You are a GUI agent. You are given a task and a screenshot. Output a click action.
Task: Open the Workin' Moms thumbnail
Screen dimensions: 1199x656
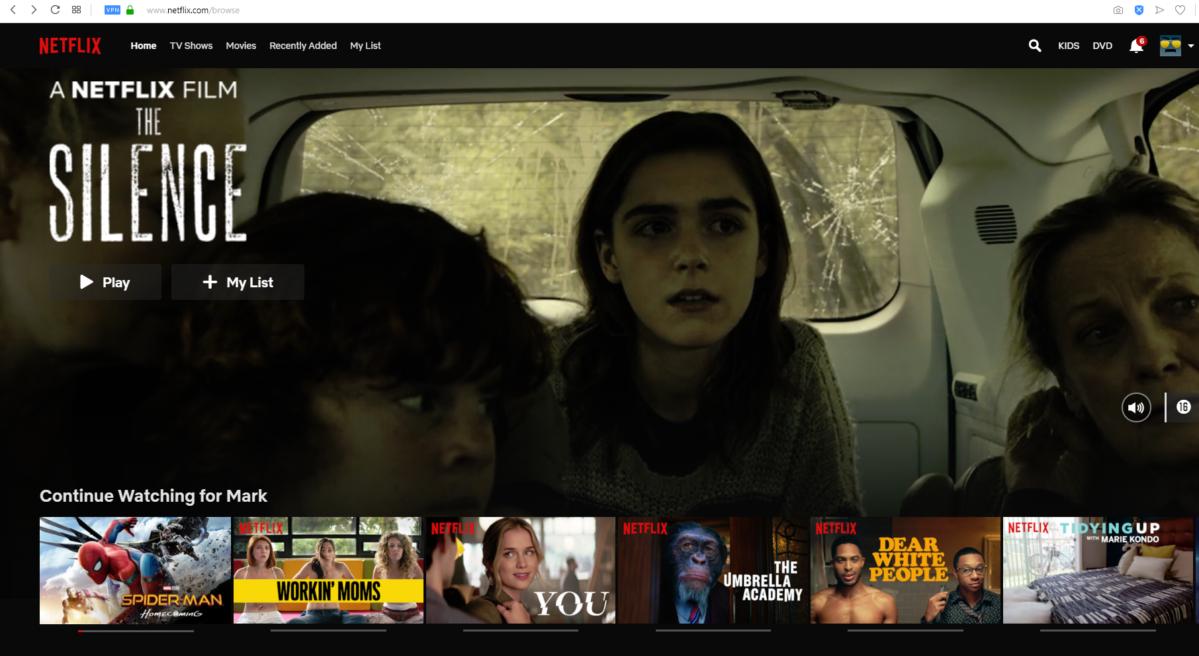pos(328,570)
